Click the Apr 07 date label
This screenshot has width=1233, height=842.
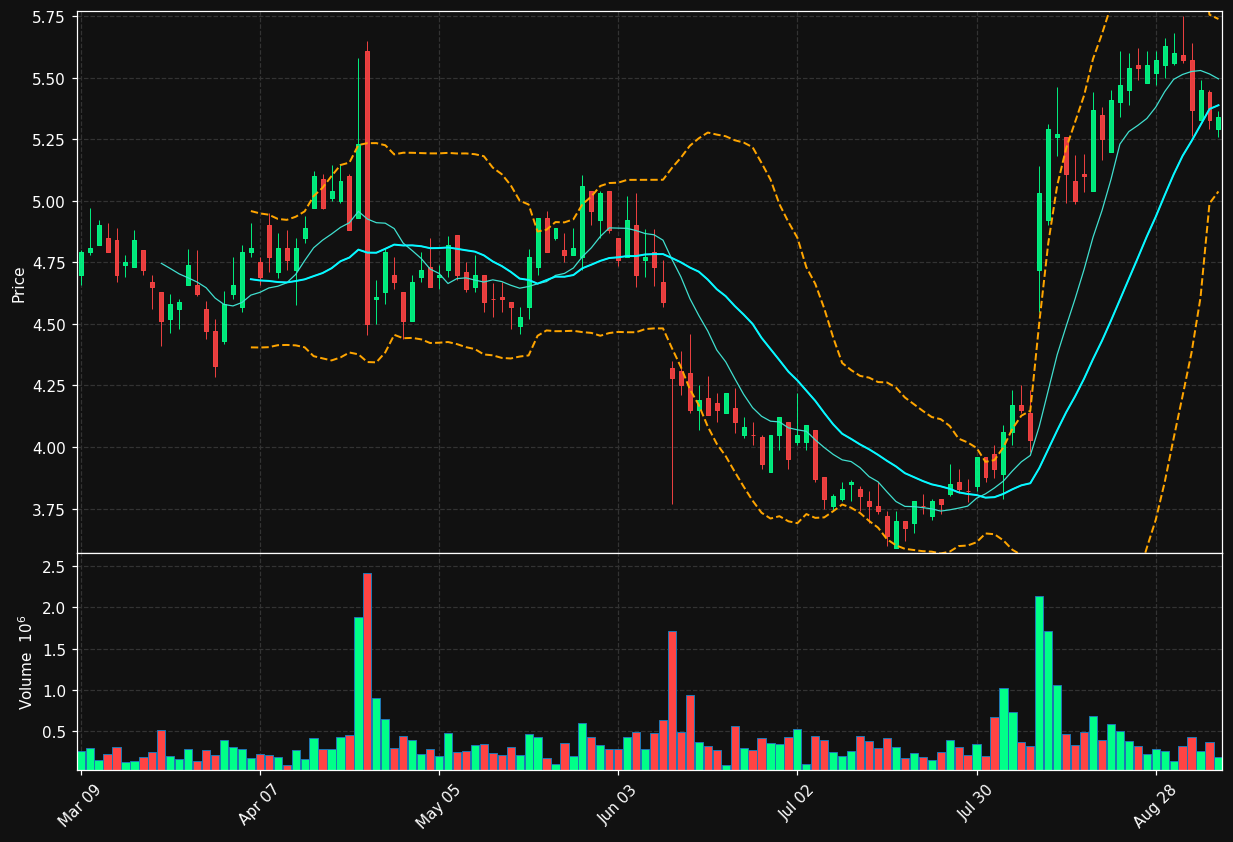259,806
